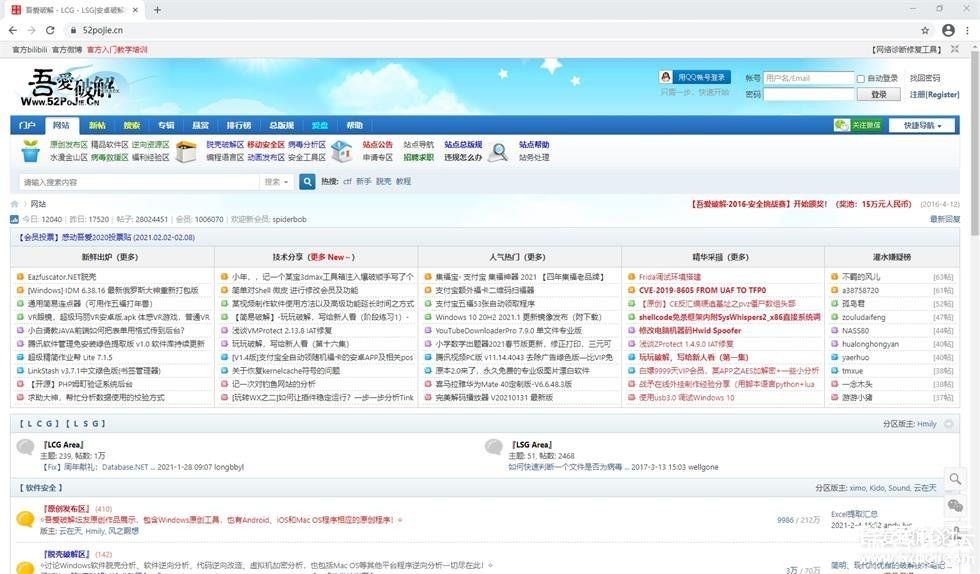Screen dimensions: 980x574
Task: Open the Chrome profile avatar icon
Action: click(948, 30)
